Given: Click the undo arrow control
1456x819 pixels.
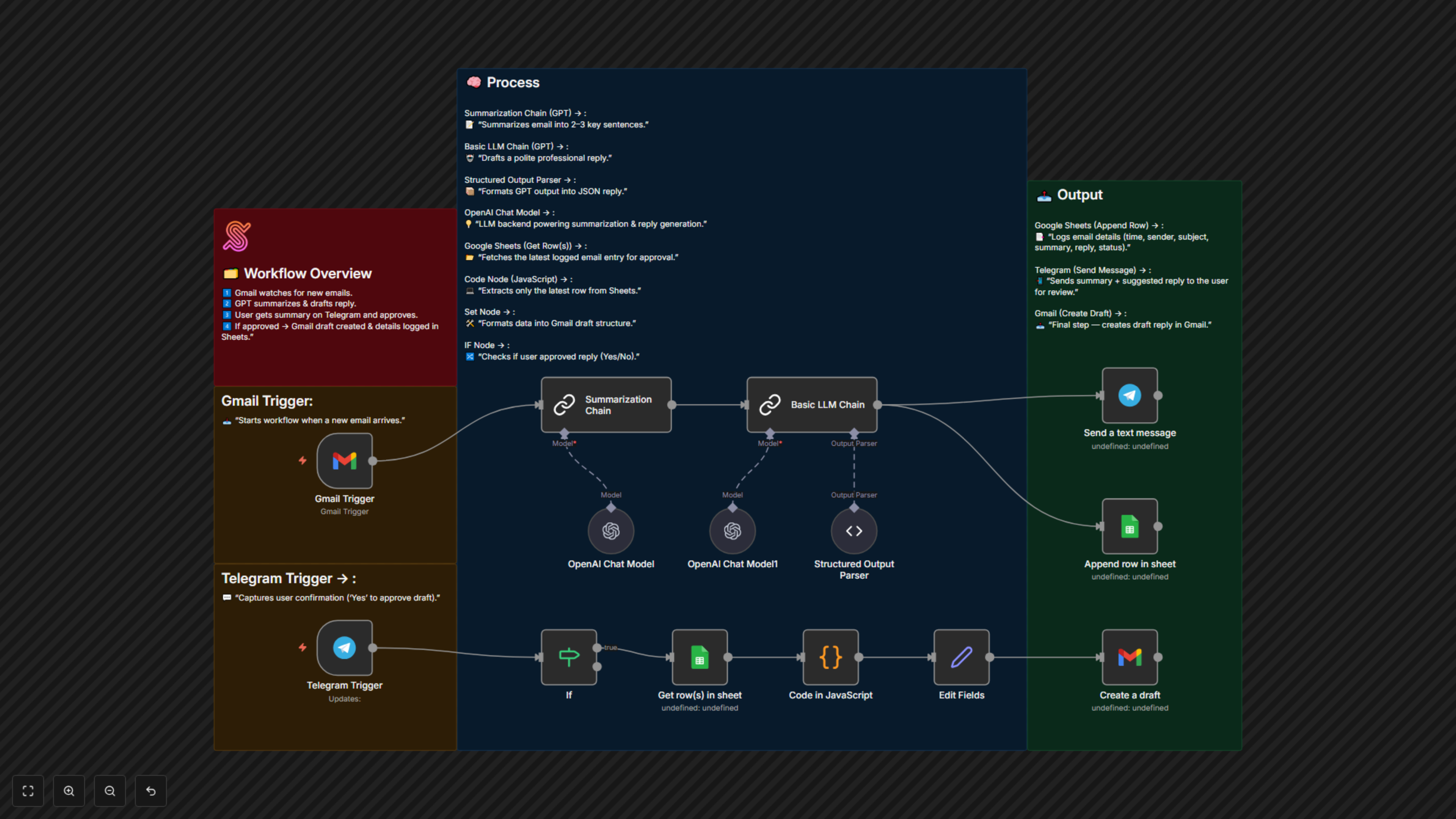Looking at the screenshot, I should (x=151, y=791).
